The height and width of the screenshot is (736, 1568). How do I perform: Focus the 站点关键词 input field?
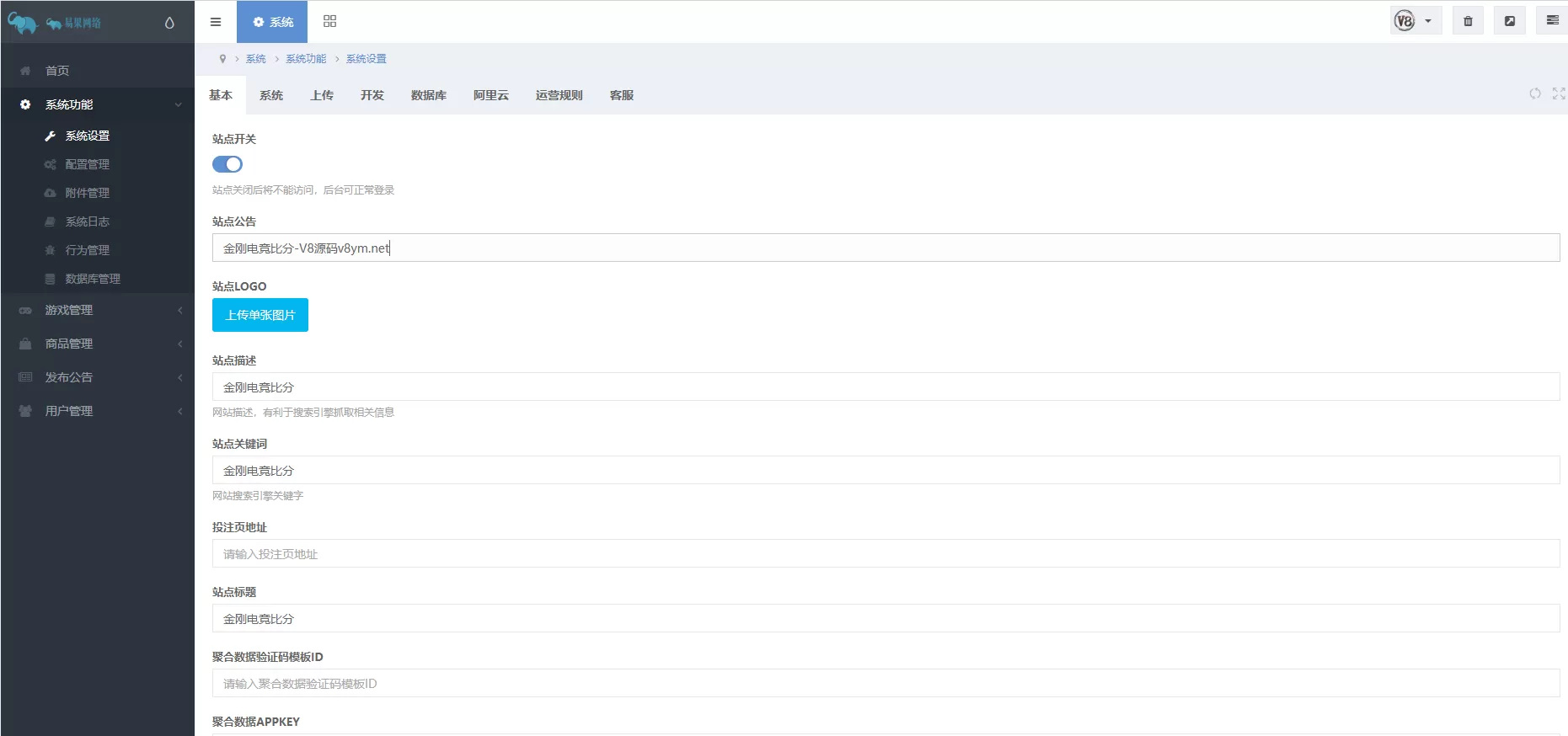click(886, 470)
